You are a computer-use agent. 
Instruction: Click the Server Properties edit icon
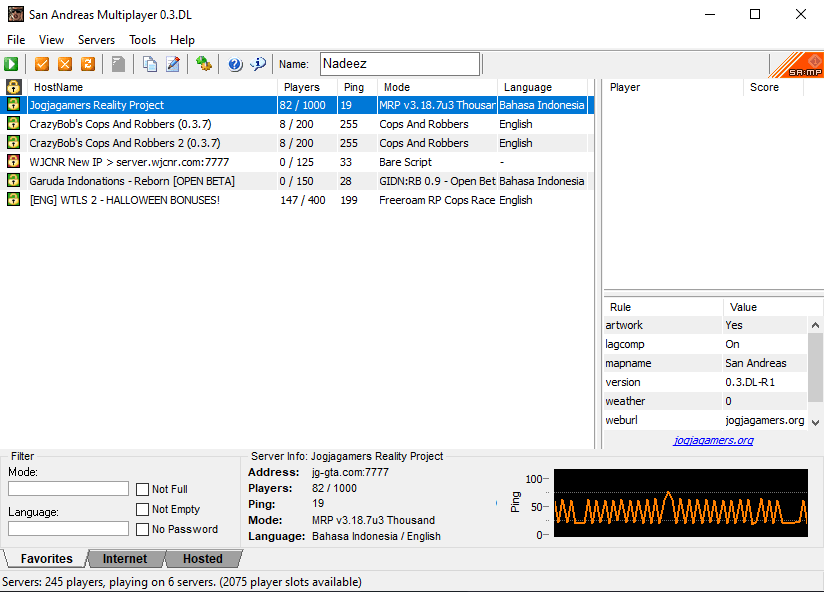point(173,64)
